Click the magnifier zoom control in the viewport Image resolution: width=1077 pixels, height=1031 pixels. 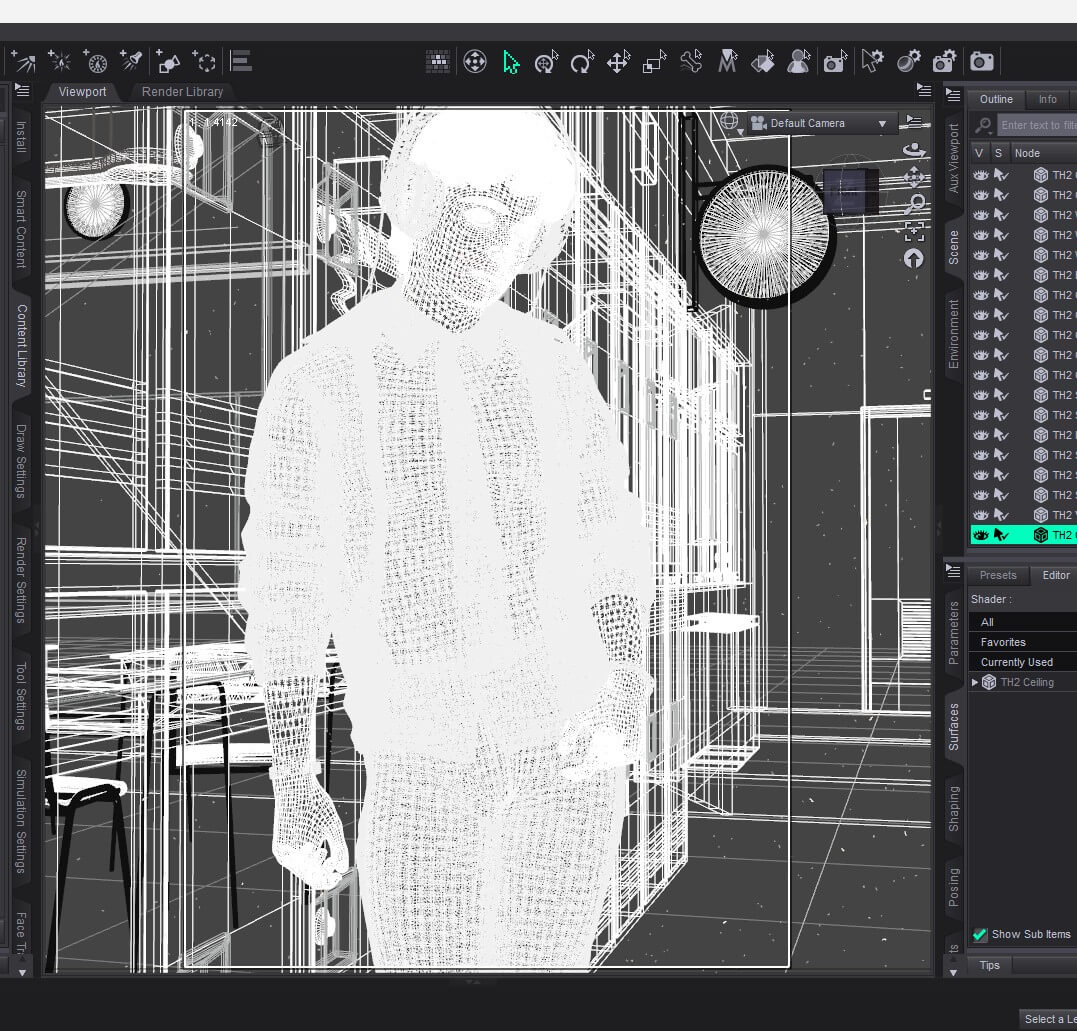pos(915,204)
